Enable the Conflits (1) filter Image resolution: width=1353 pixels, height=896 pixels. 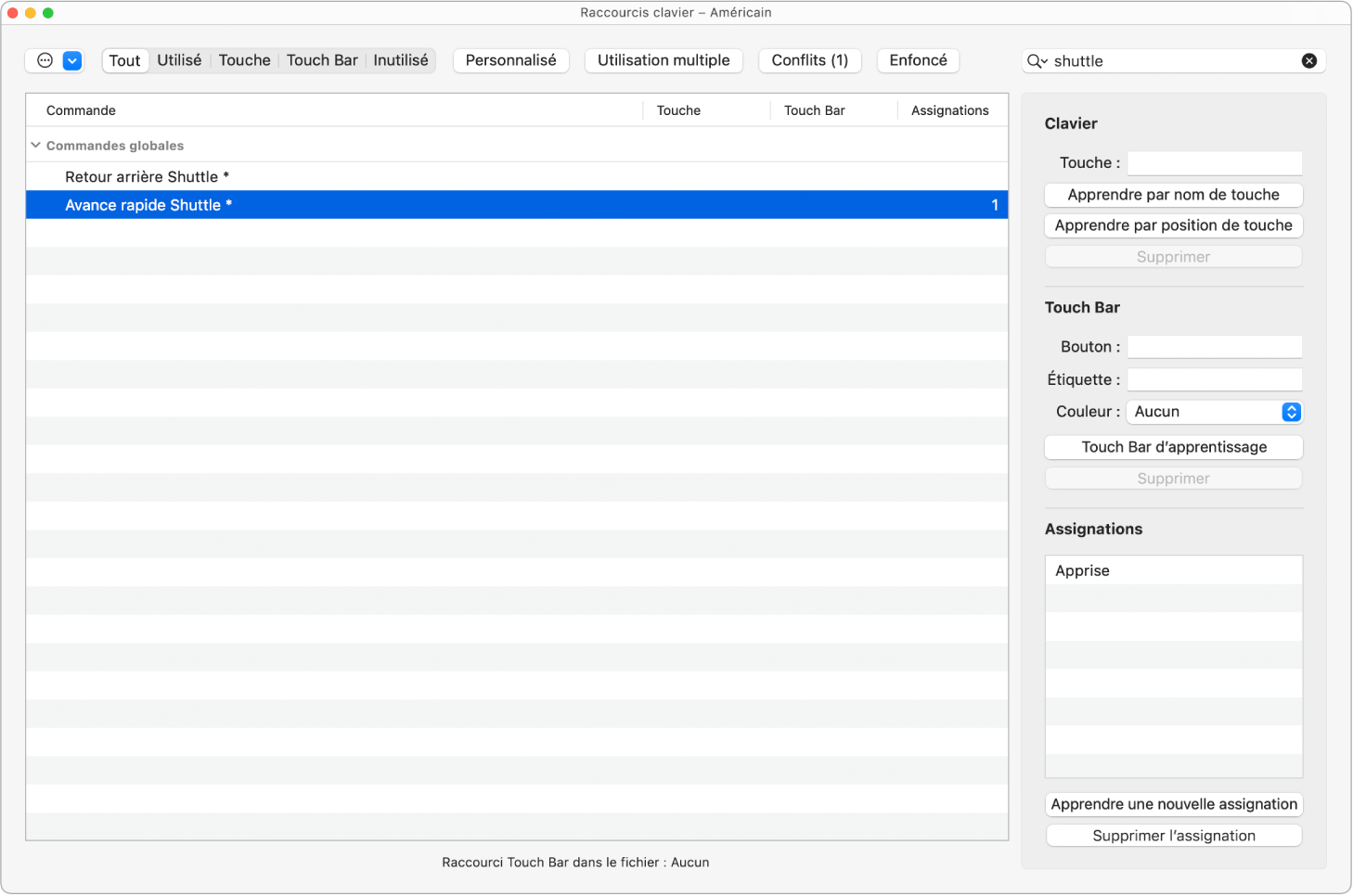click(x=809, y=60)
